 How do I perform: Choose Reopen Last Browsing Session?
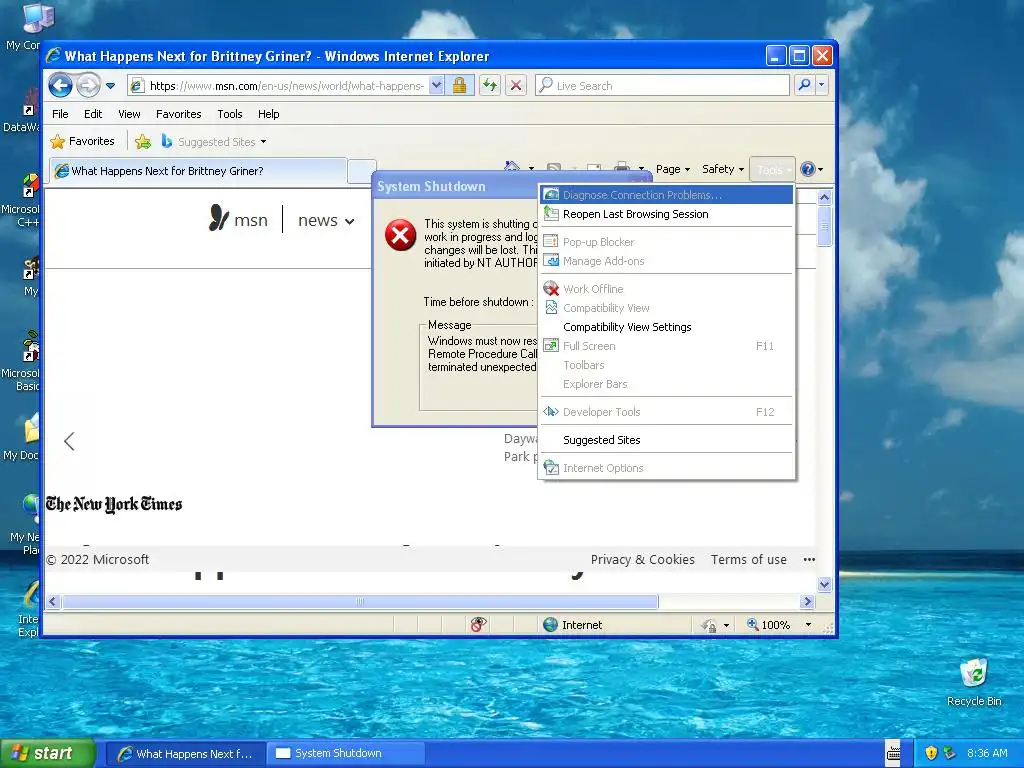tap(667, 214)
